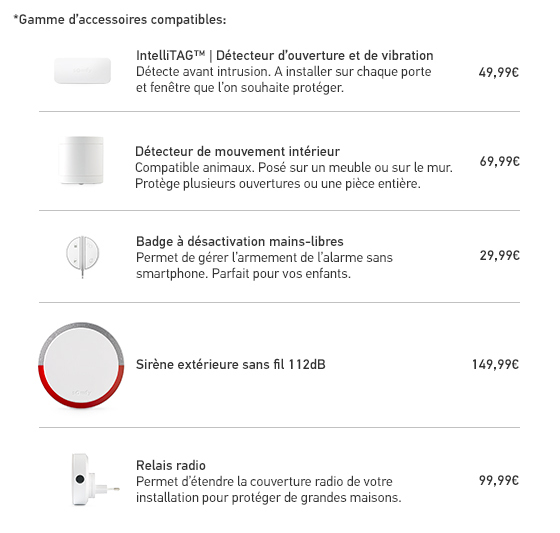Click the indoor motion detector image

pyautogui.click(x=82, y=160)
